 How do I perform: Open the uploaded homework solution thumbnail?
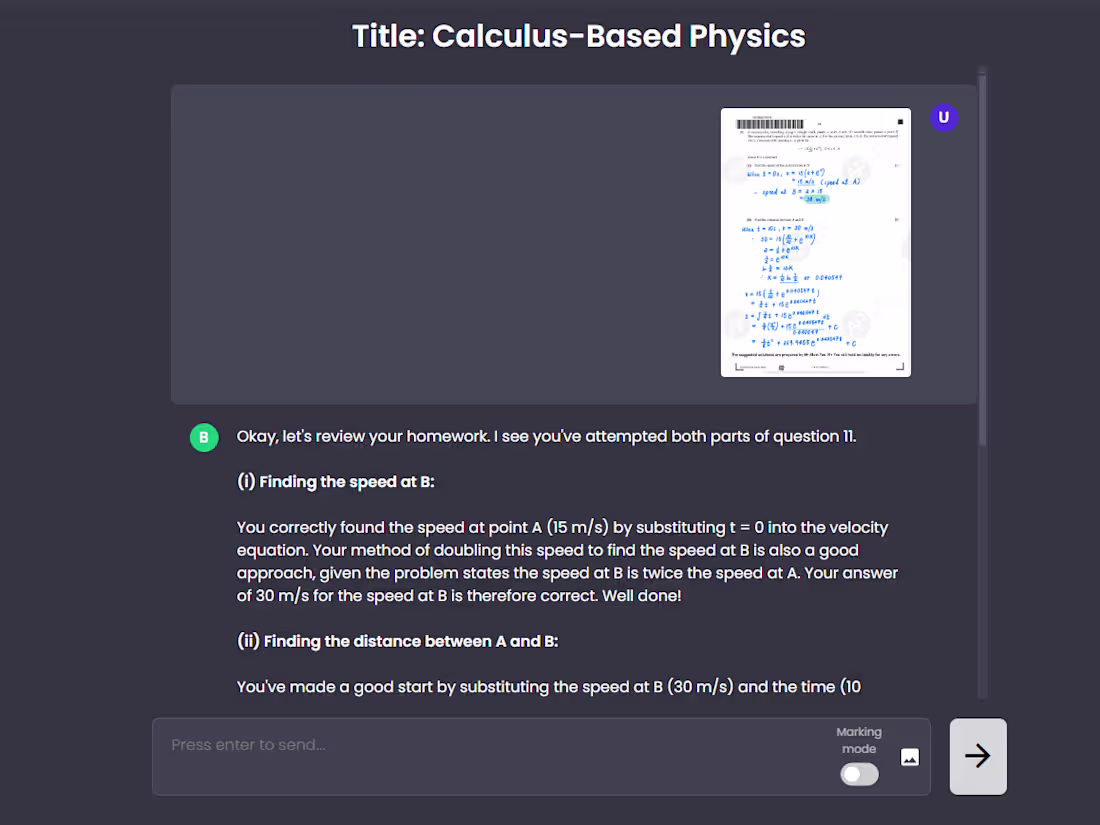[815, 243]
